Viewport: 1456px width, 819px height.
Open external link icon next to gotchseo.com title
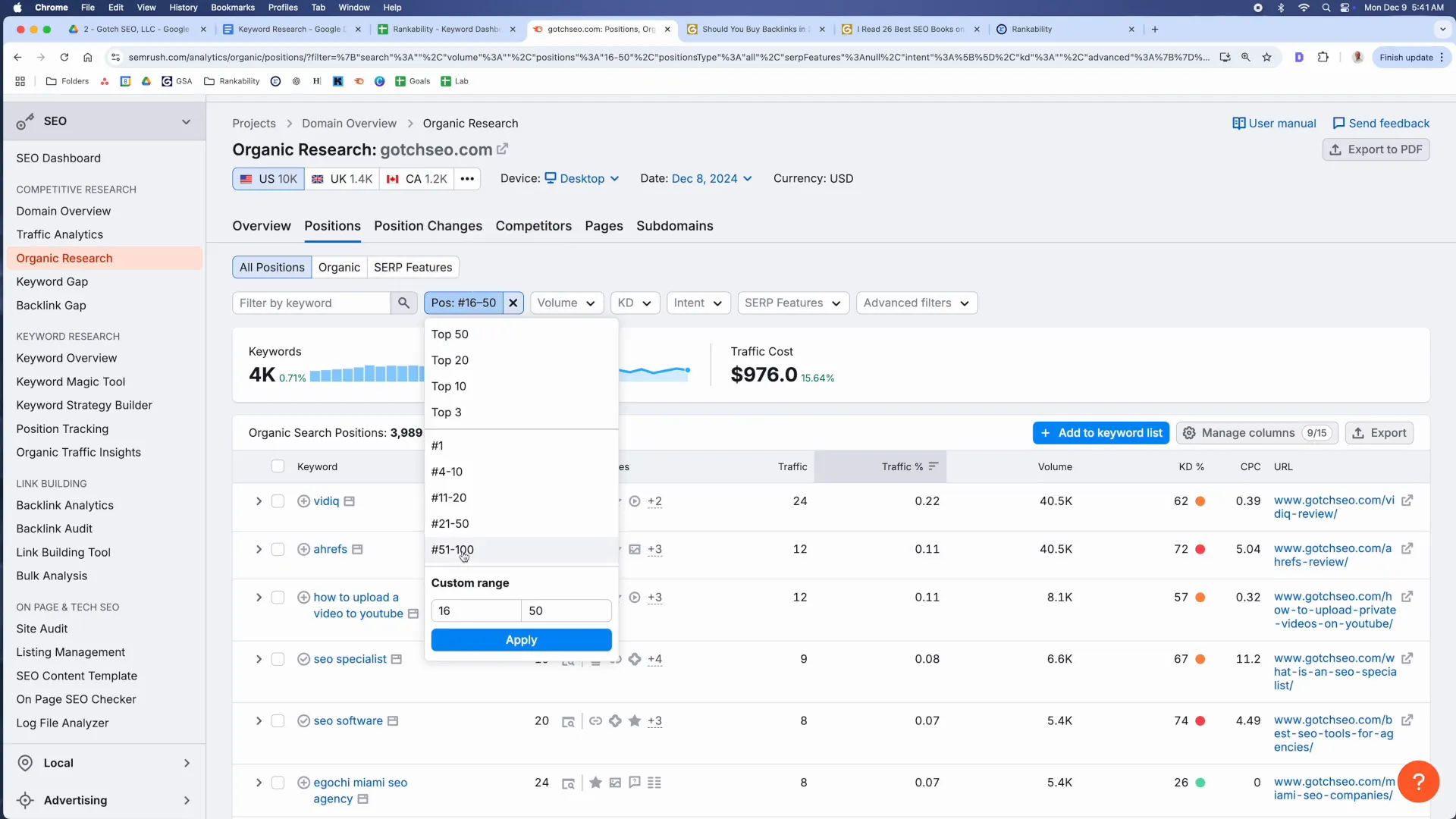click(502, 149)
